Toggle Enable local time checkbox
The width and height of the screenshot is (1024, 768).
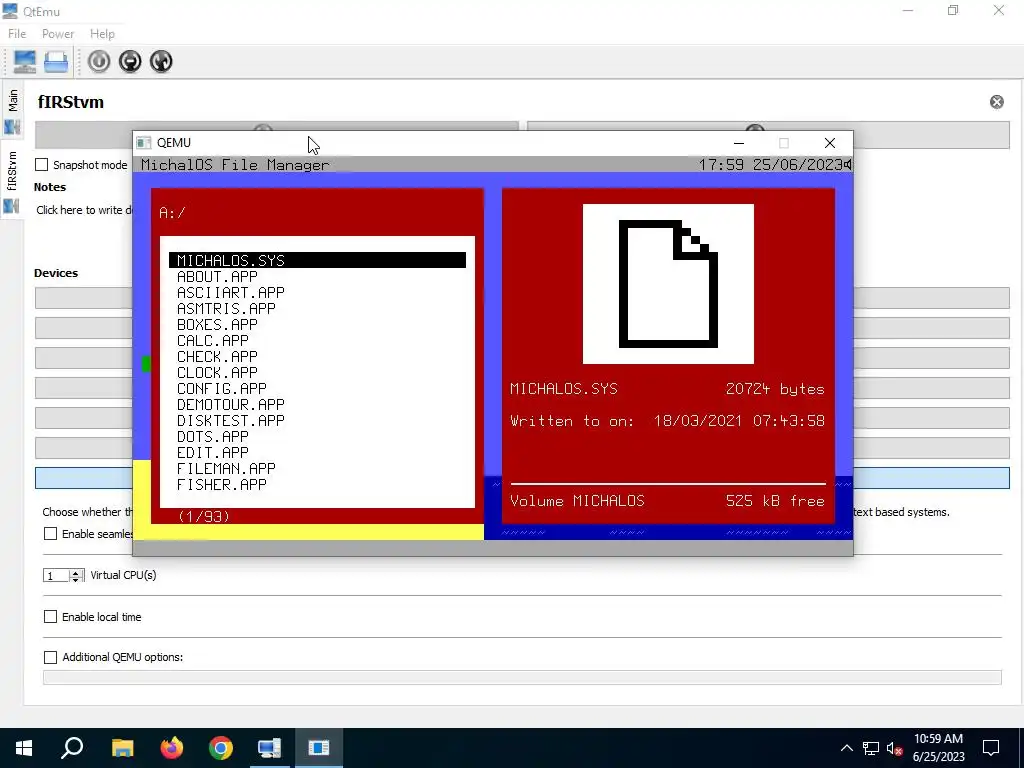tap(50, 616)
